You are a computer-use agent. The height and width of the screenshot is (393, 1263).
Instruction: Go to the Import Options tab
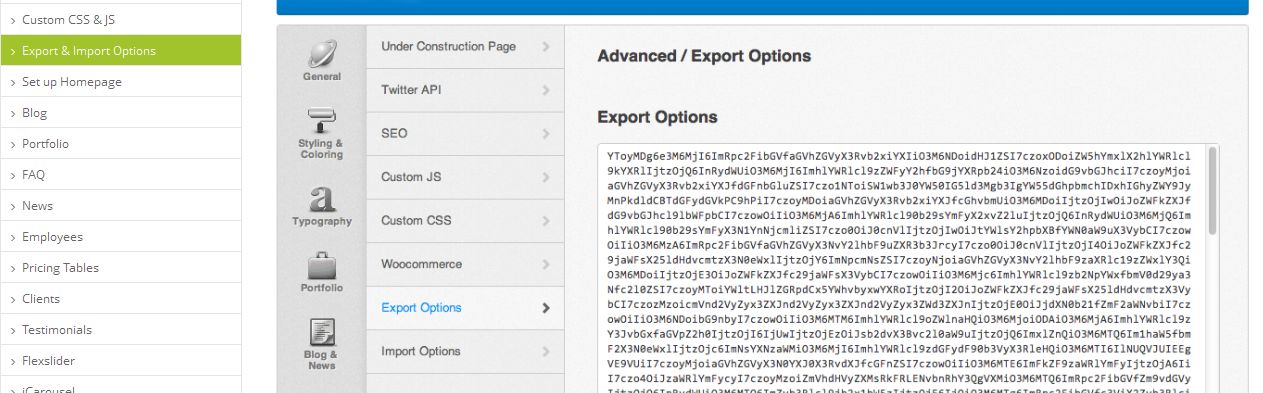(465, 351)
